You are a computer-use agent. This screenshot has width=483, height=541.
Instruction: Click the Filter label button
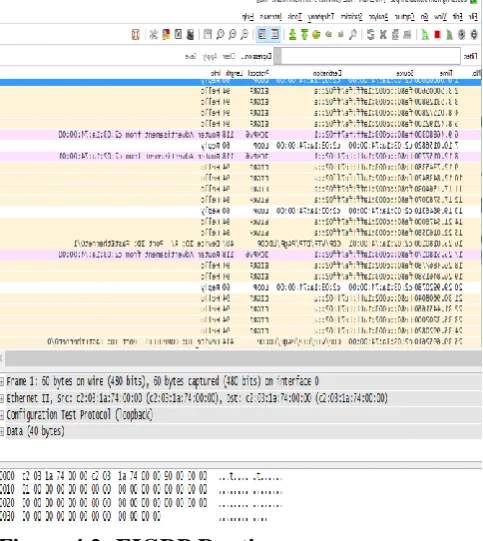pos(471,56)
